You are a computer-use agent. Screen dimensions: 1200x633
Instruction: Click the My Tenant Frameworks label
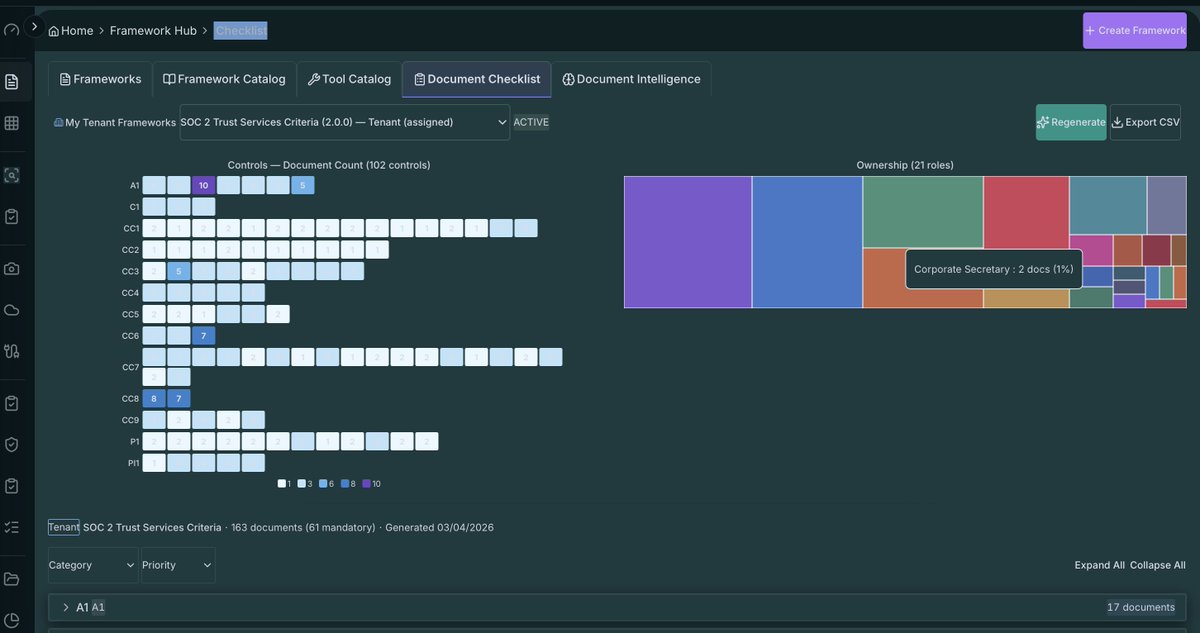[115, 122]
